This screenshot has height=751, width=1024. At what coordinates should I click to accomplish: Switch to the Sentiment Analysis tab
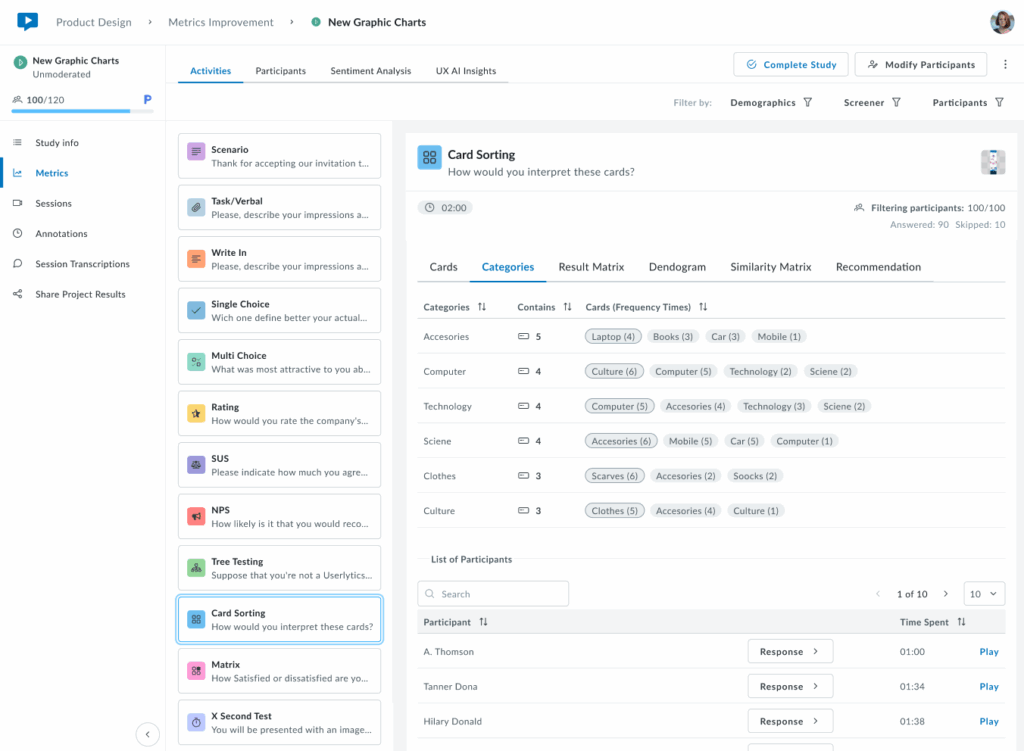(370, 71)
